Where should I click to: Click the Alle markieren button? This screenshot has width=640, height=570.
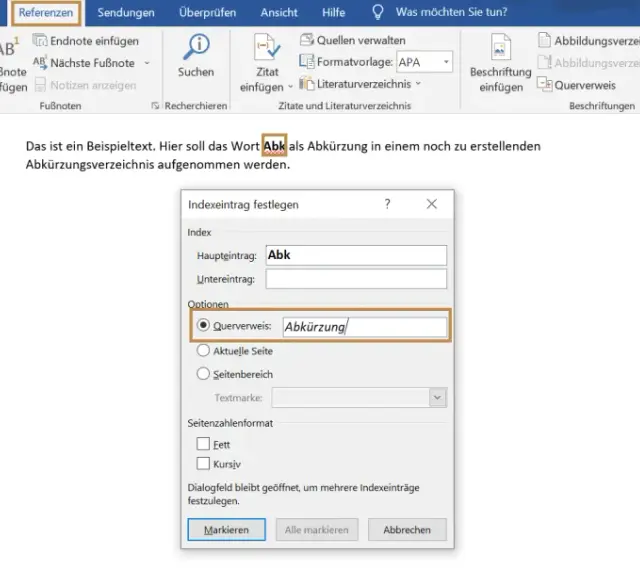(x=317, y=530)
